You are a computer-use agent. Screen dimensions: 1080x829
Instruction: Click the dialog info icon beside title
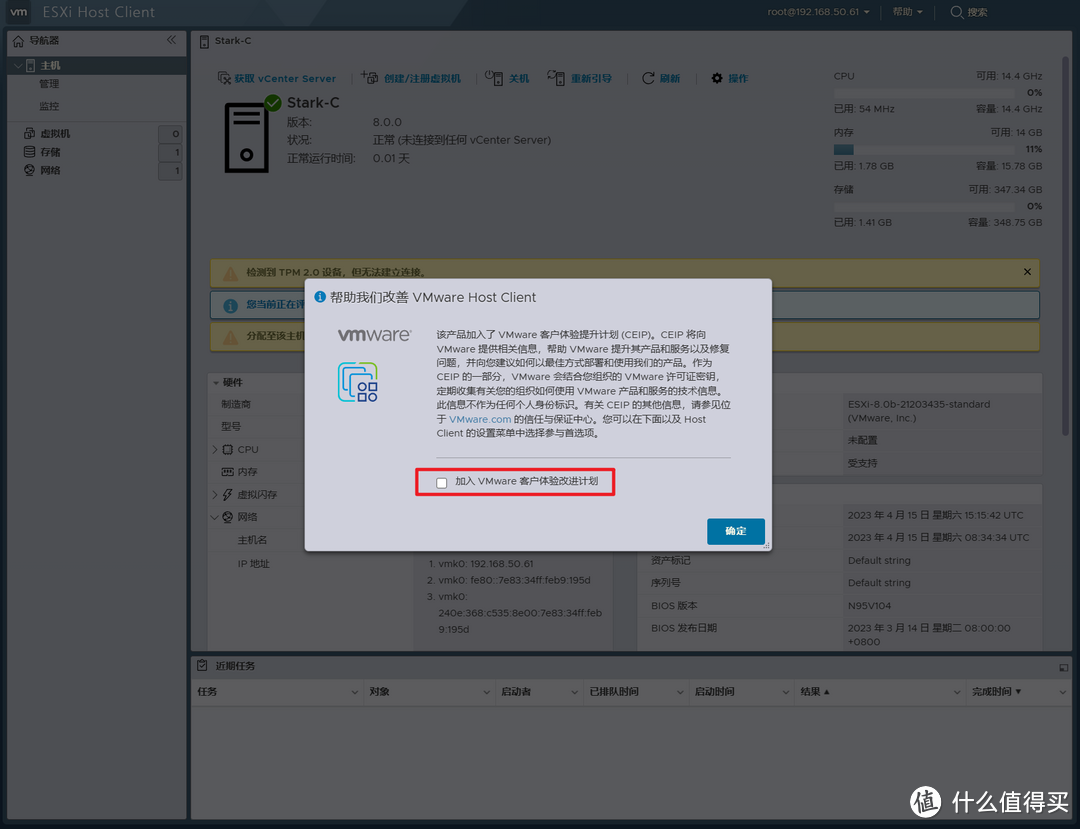320,297
